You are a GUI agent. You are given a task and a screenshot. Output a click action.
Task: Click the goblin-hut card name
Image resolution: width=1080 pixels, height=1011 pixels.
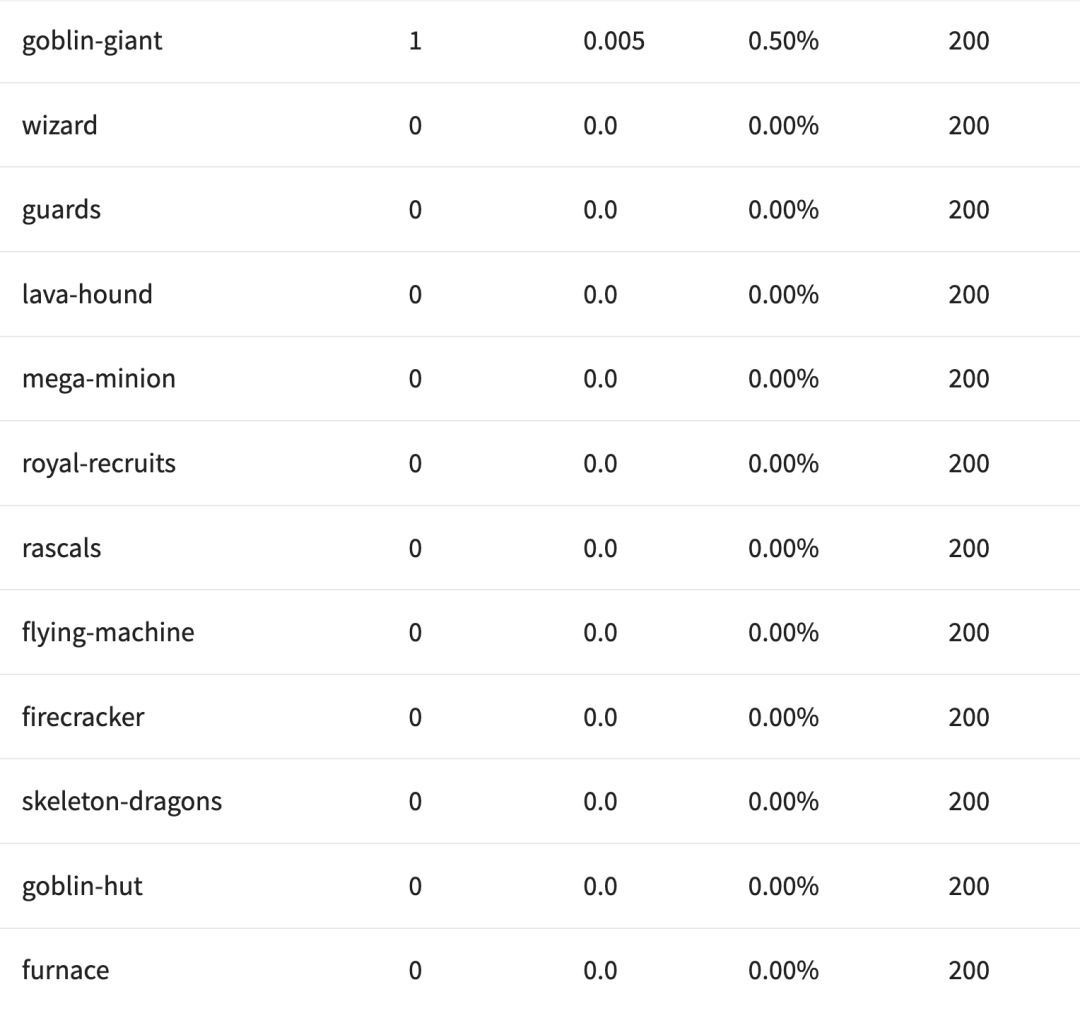pyautogui.click(x=82, y=887)
